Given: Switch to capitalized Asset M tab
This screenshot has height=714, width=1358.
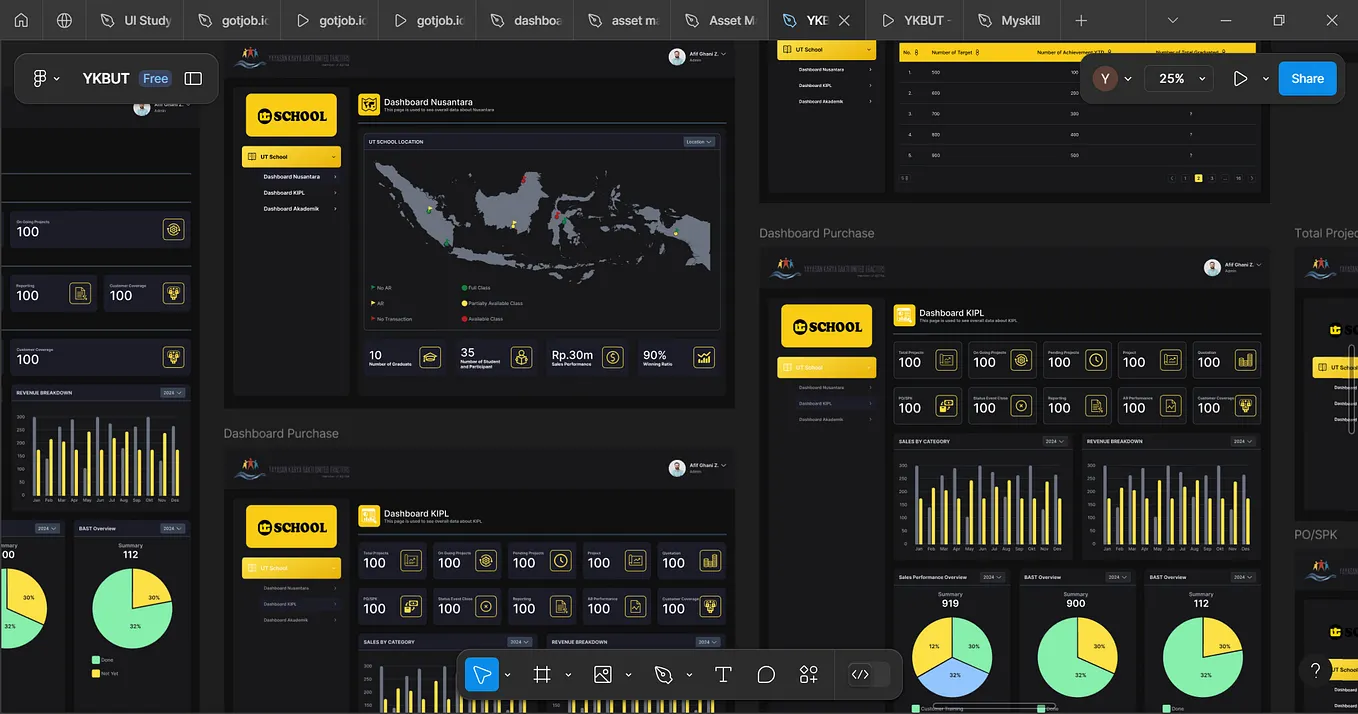Looking at the screenshot, I should click(720, 20).
